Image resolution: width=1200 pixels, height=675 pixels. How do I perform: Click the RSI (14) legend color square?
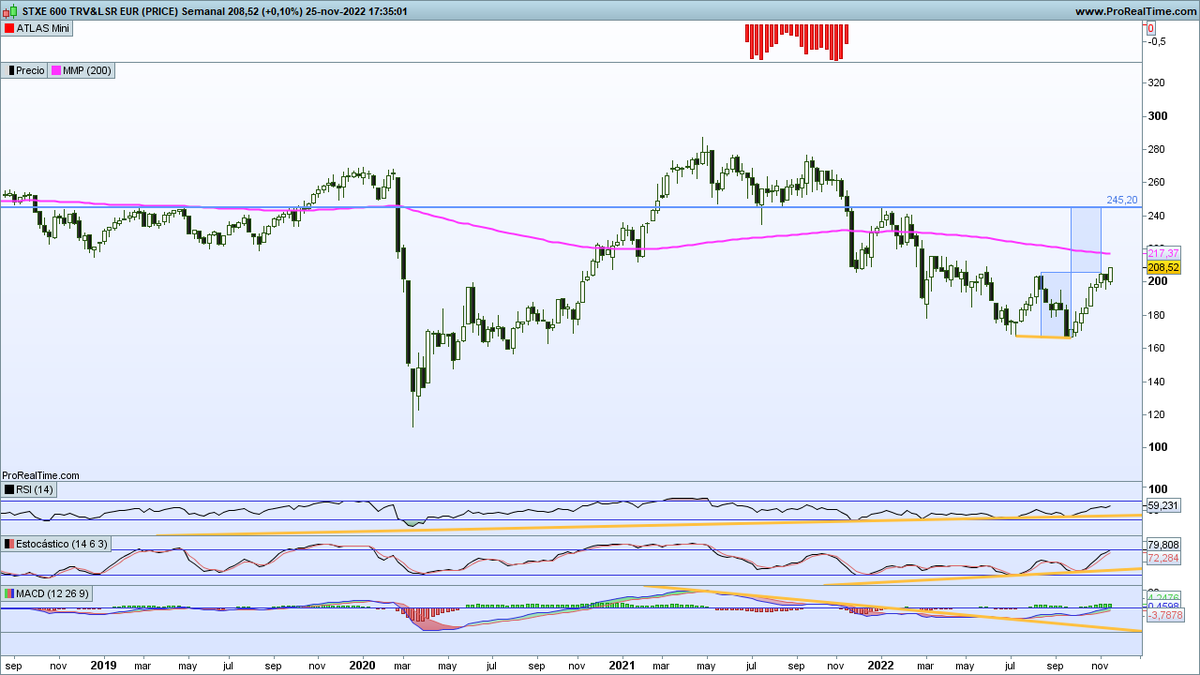pyautogui.click(x=9, y=490)
